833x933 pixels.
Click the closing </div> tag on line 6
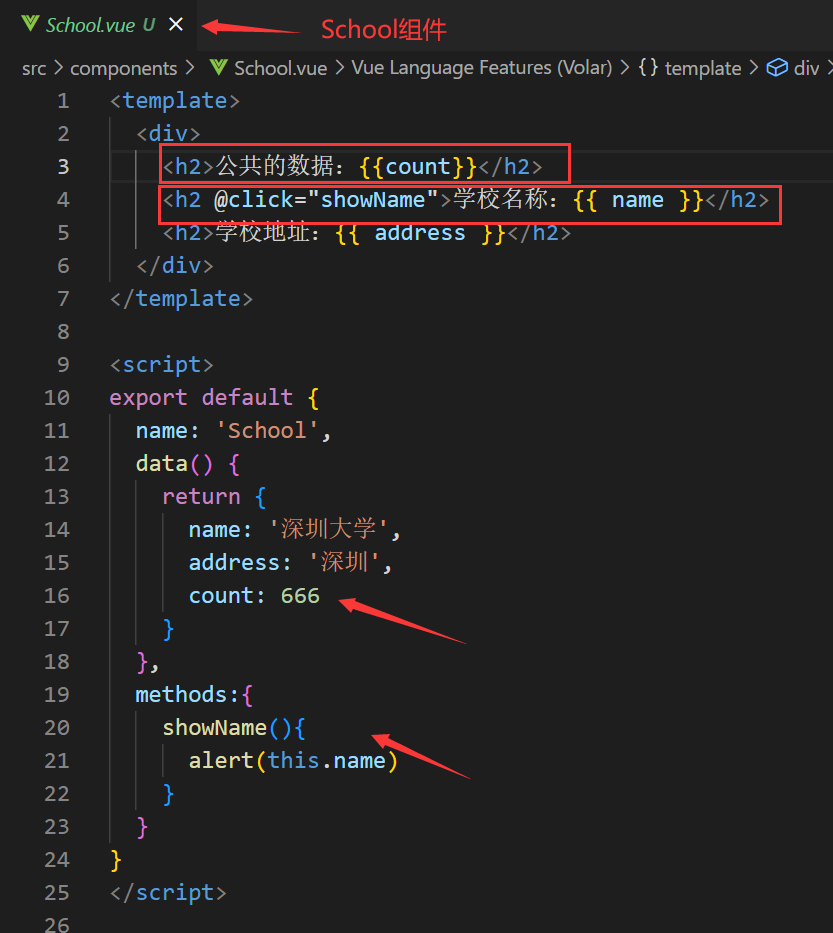[x=175, y=265]
